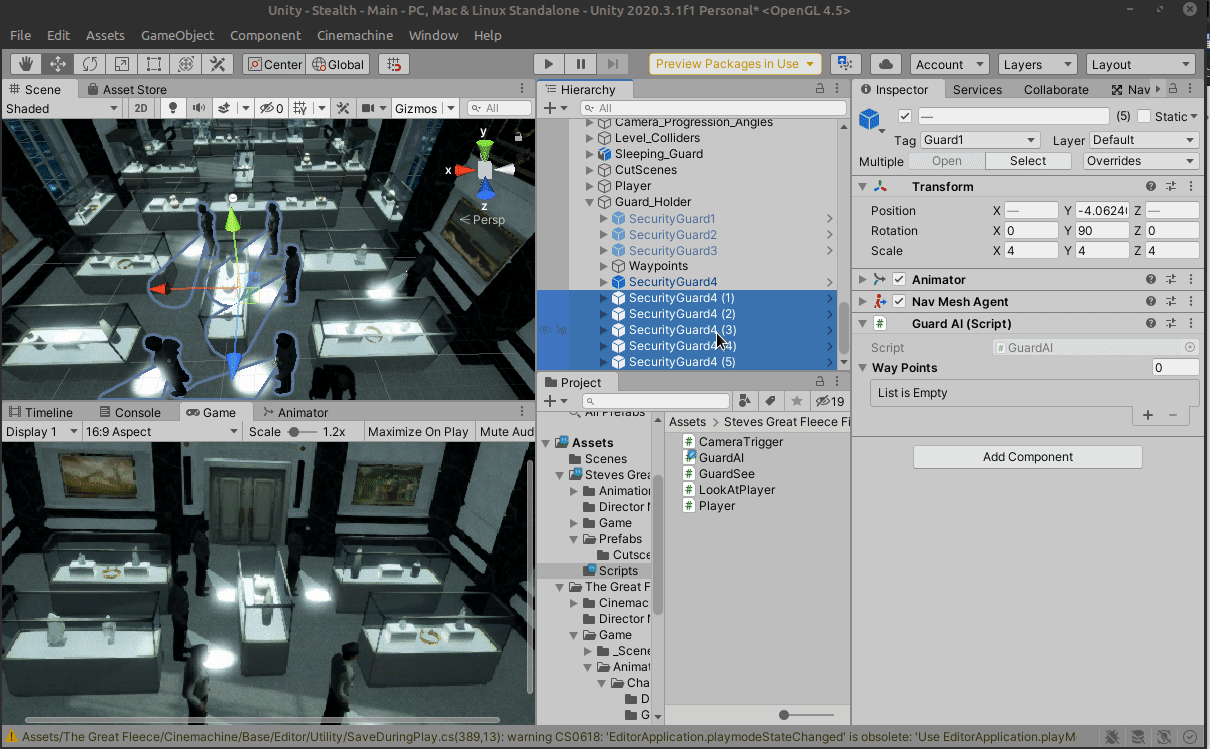The image size is (1210, 749).
Task: Open the Collab icon in toolbar
Action: tap(845, 64)
